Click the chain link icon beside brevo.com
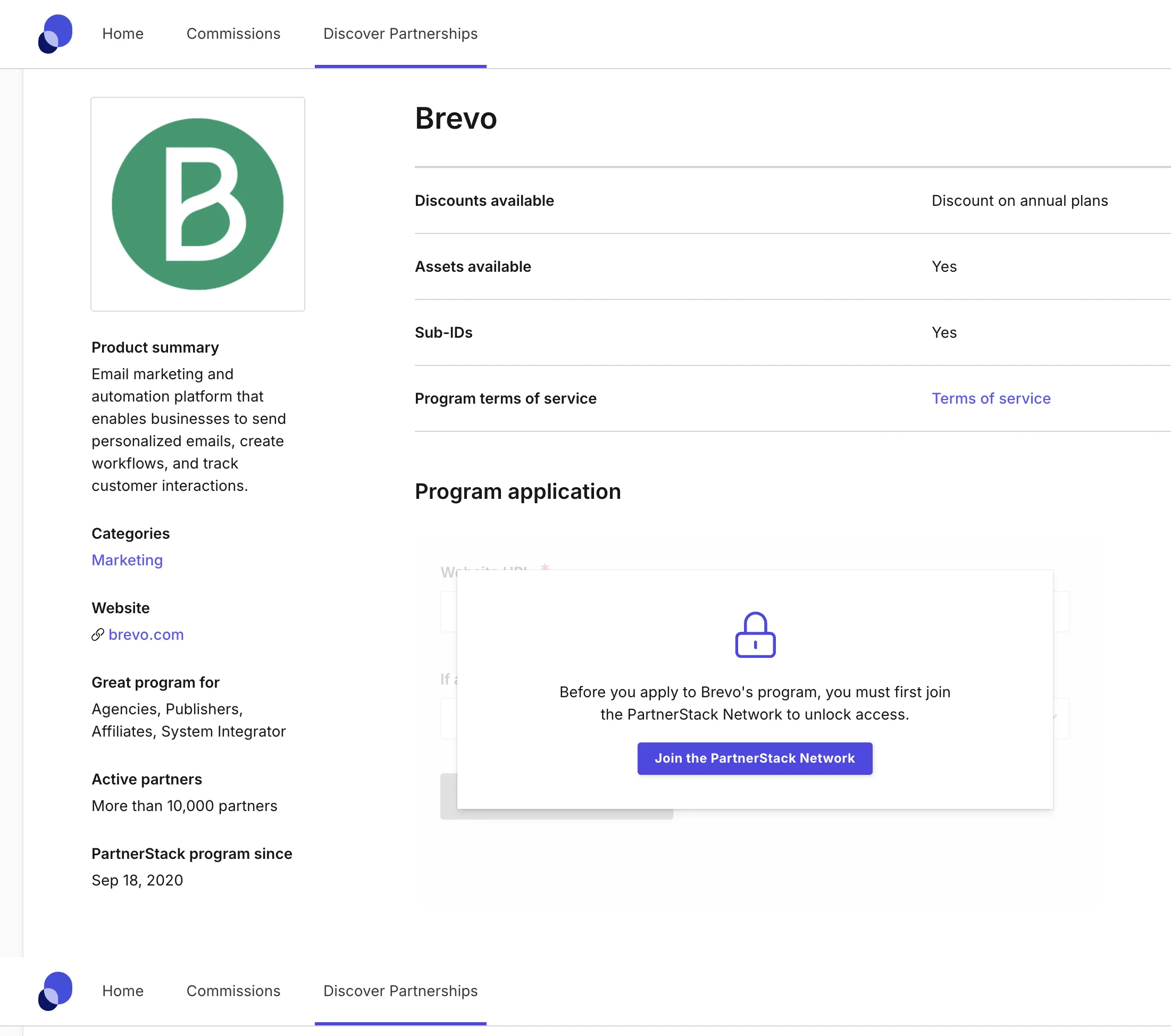Viewport: 1171px width, 1036px height. pos(97,634)
